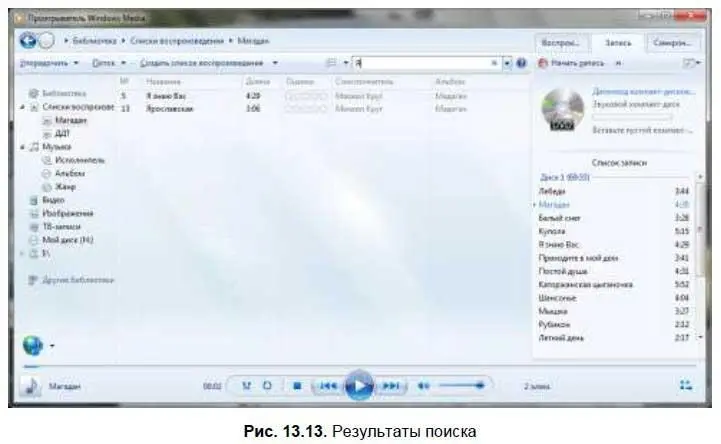The image size is (721, 444).
Task: Click the Back navigation arrow button
Action: point(28,41)
